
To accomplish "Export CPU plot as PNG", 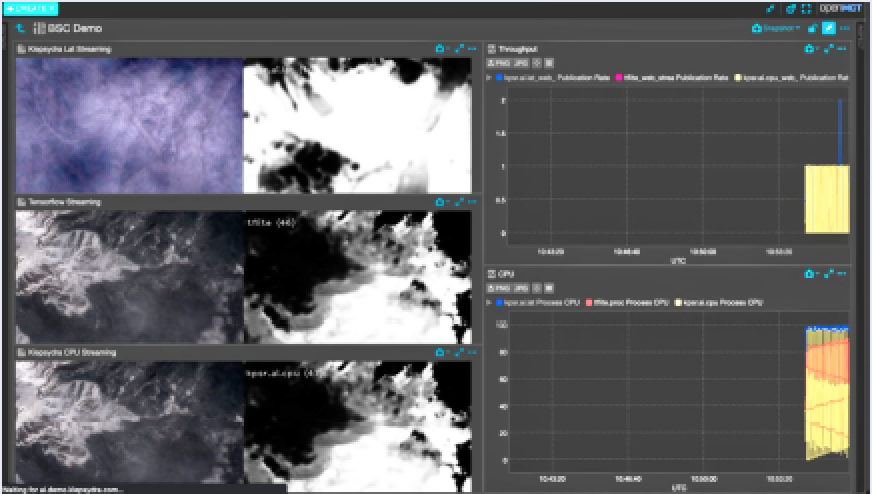I will click(499, 288).
